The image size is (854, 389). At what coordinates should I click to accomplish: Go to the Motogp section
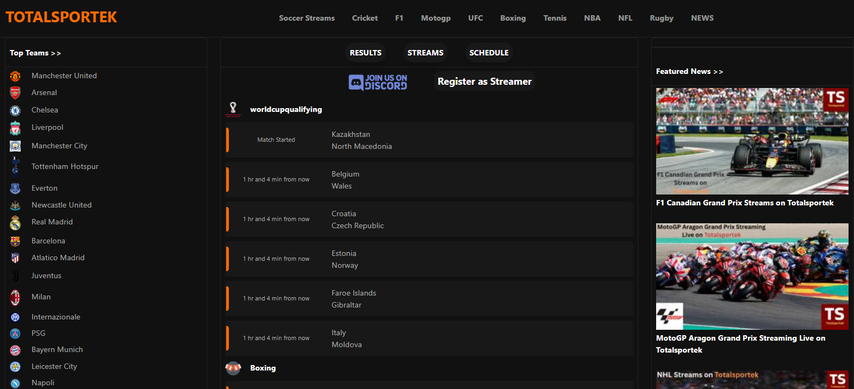(436, 18)
